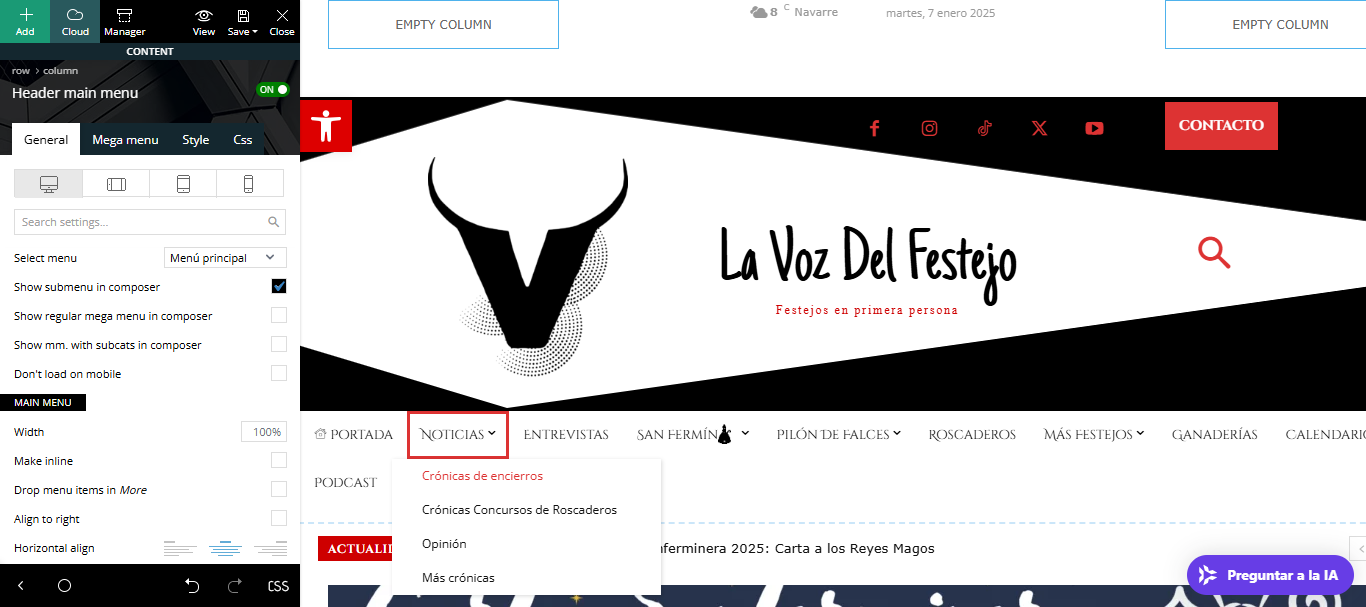Open the Ganaderías menu link

[x=1214, y=435]
